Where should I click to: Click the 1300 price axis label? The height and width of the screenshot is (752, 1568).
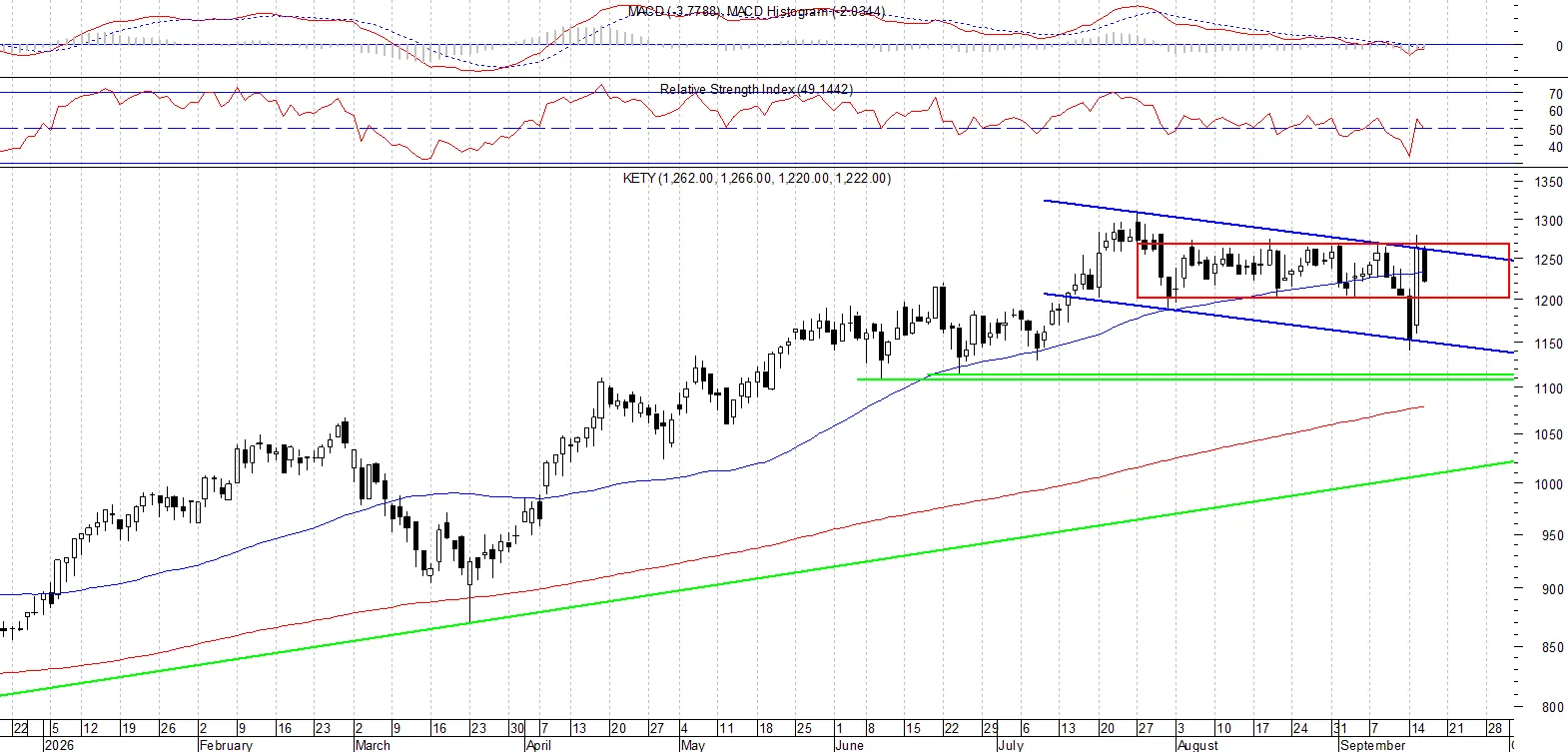tap(1549, 222)
